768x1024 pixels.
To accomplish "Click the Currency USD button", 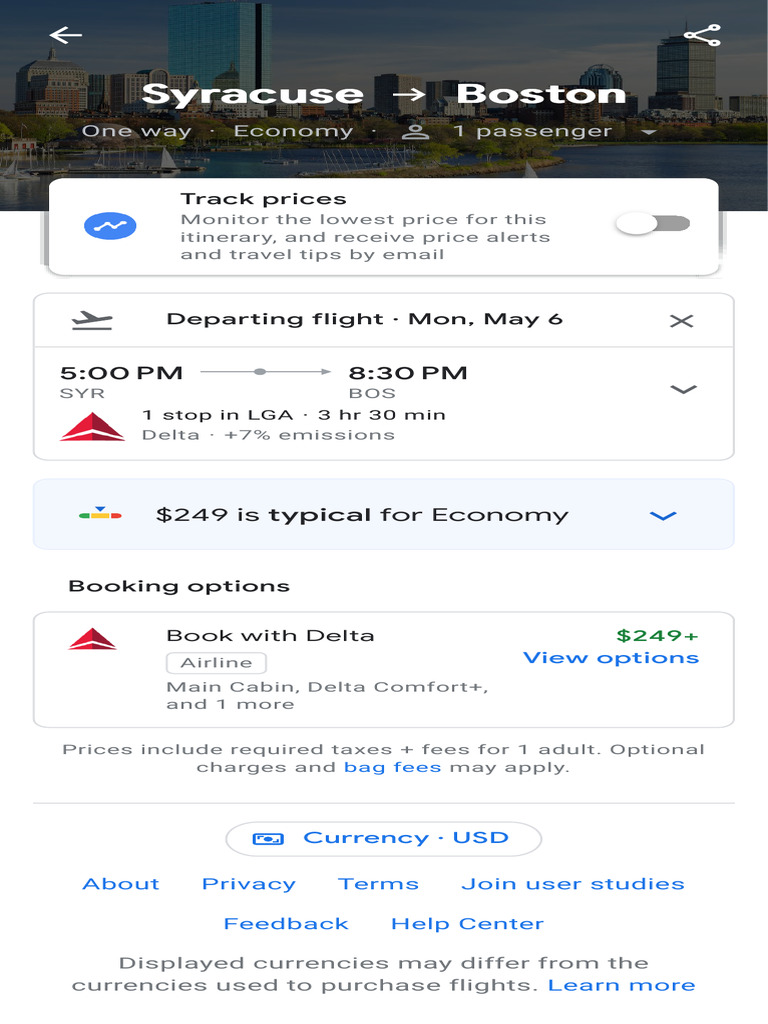I will (x=384, y=838).
